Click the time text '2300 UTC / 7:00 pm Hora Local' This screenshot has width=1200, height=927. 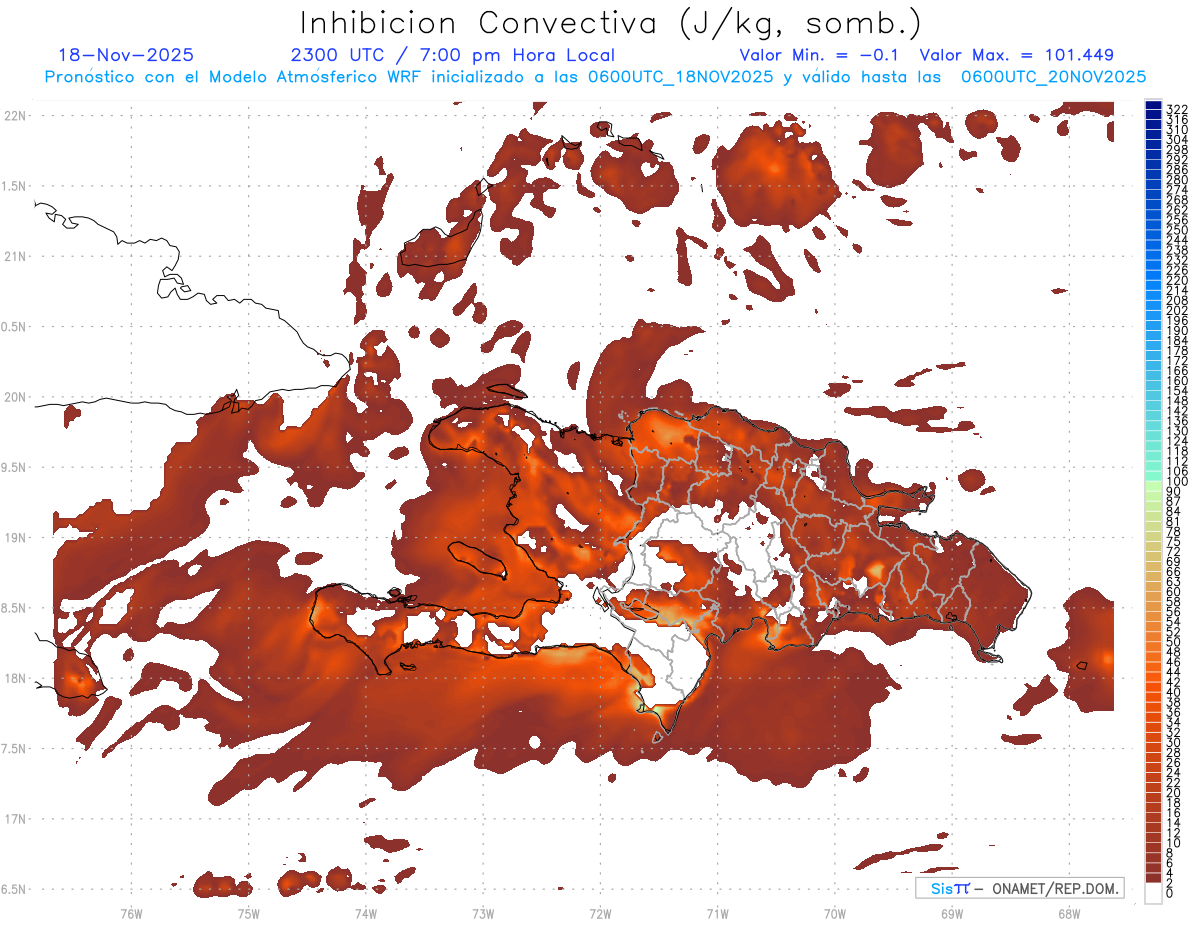(452, 55)
